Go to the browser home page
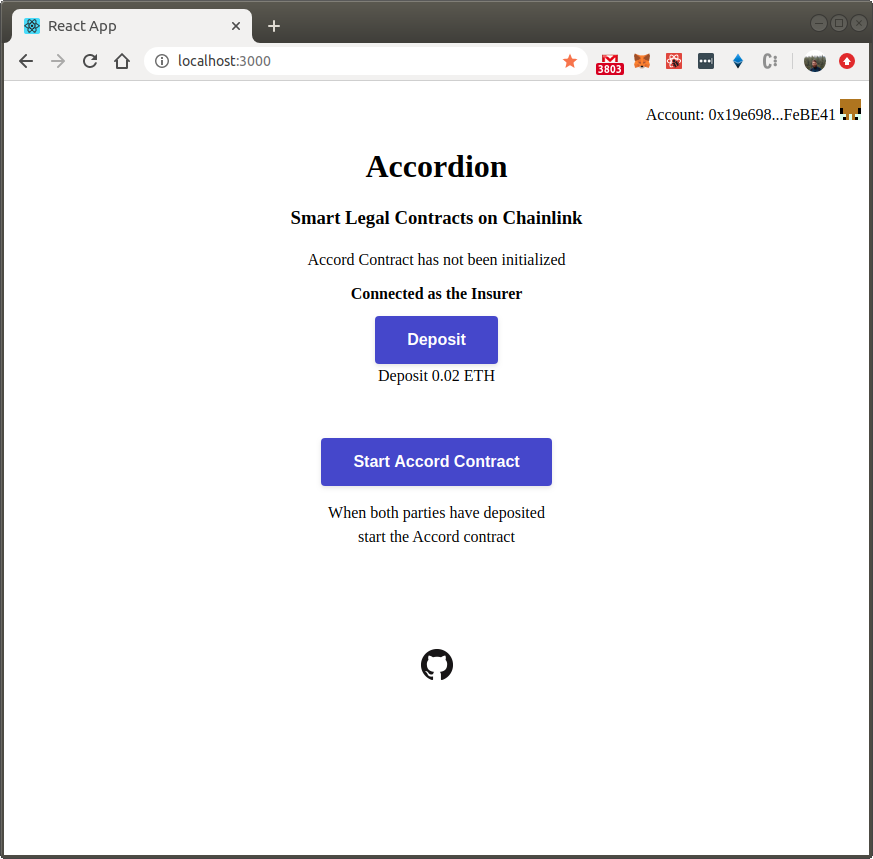The height and width of the screenshot is (859, 873). [x=122, y=61]
